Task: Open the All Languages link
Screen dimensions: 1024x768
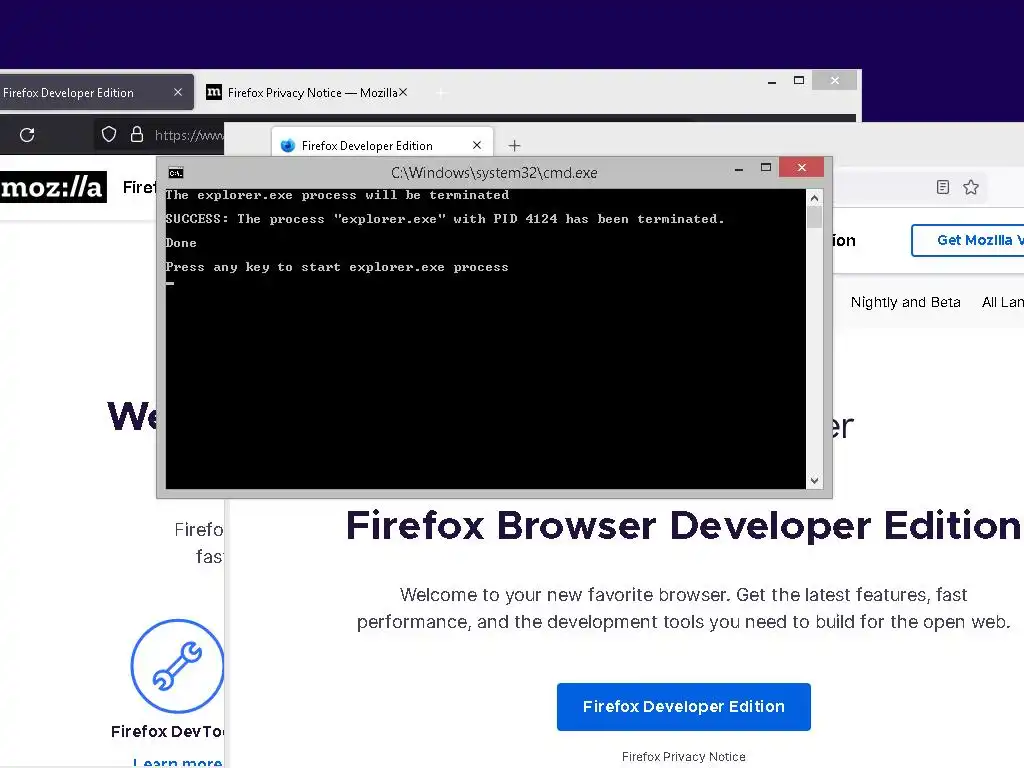Action: coord(1002,302)
